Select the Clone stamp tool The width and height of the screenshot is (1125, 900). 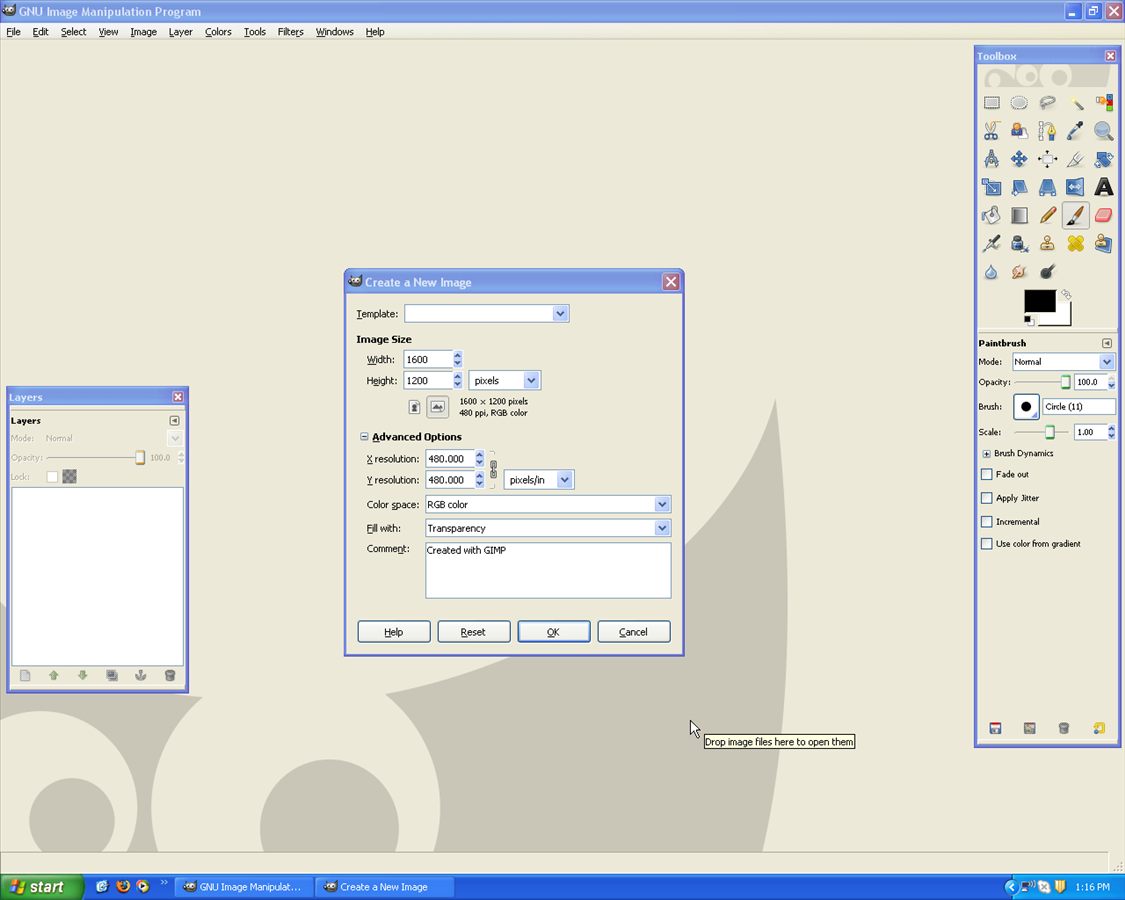1047,243
